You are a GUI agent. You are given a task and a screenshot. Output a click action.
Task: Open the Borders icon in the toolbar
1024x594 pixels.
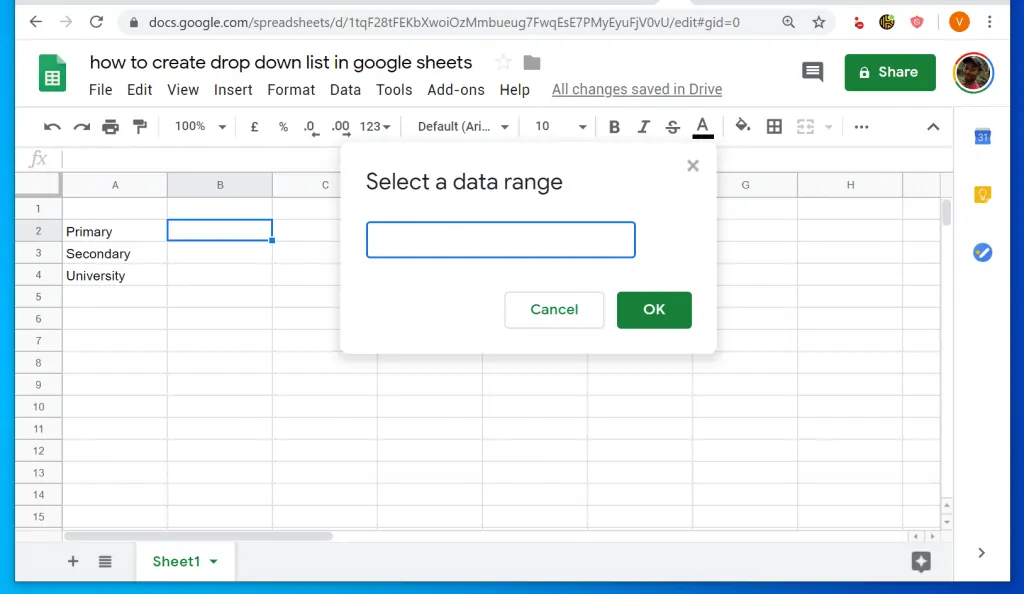click(775, 126)
